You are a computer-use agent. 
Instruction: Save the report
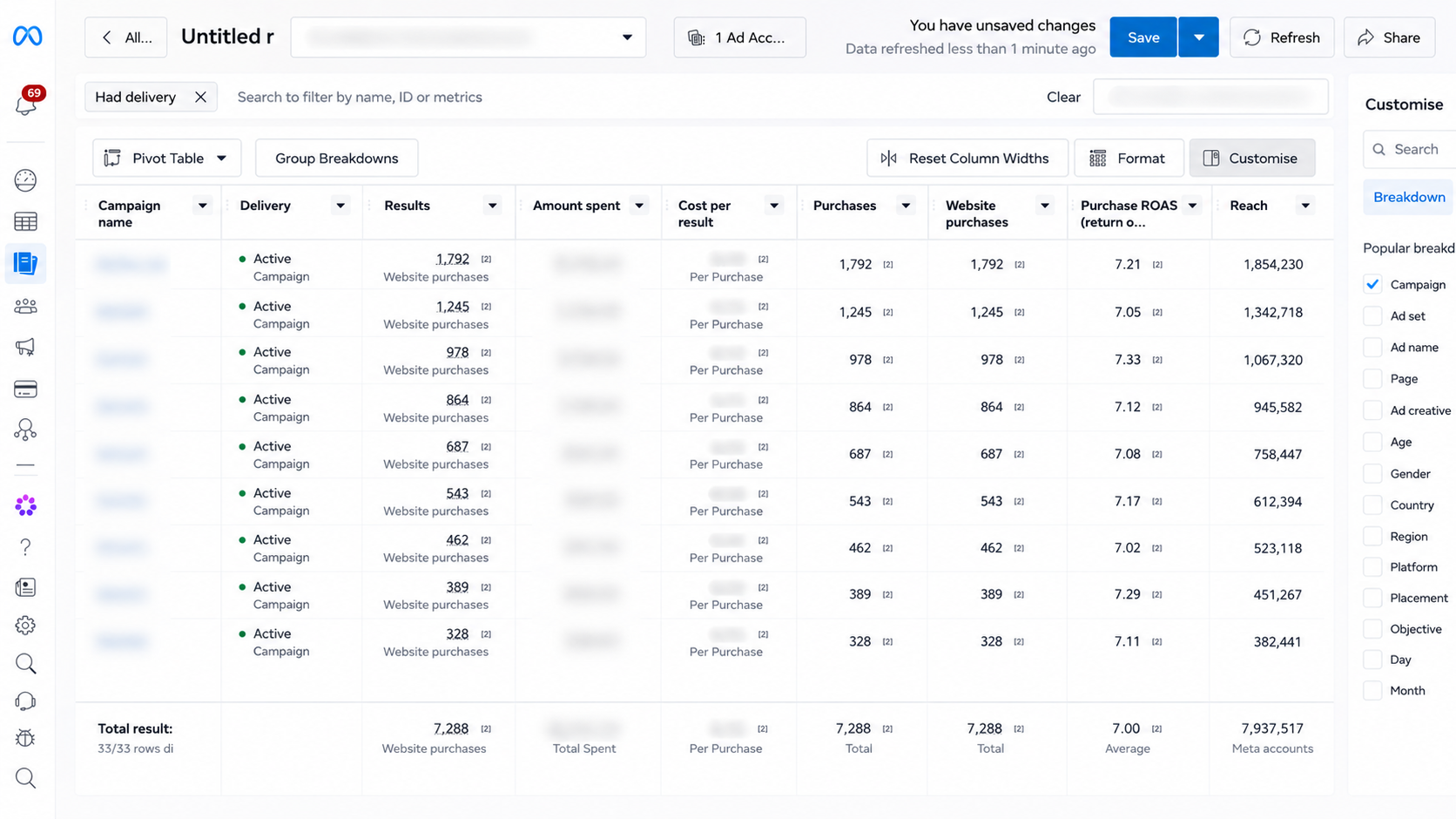coord(1143,37)
